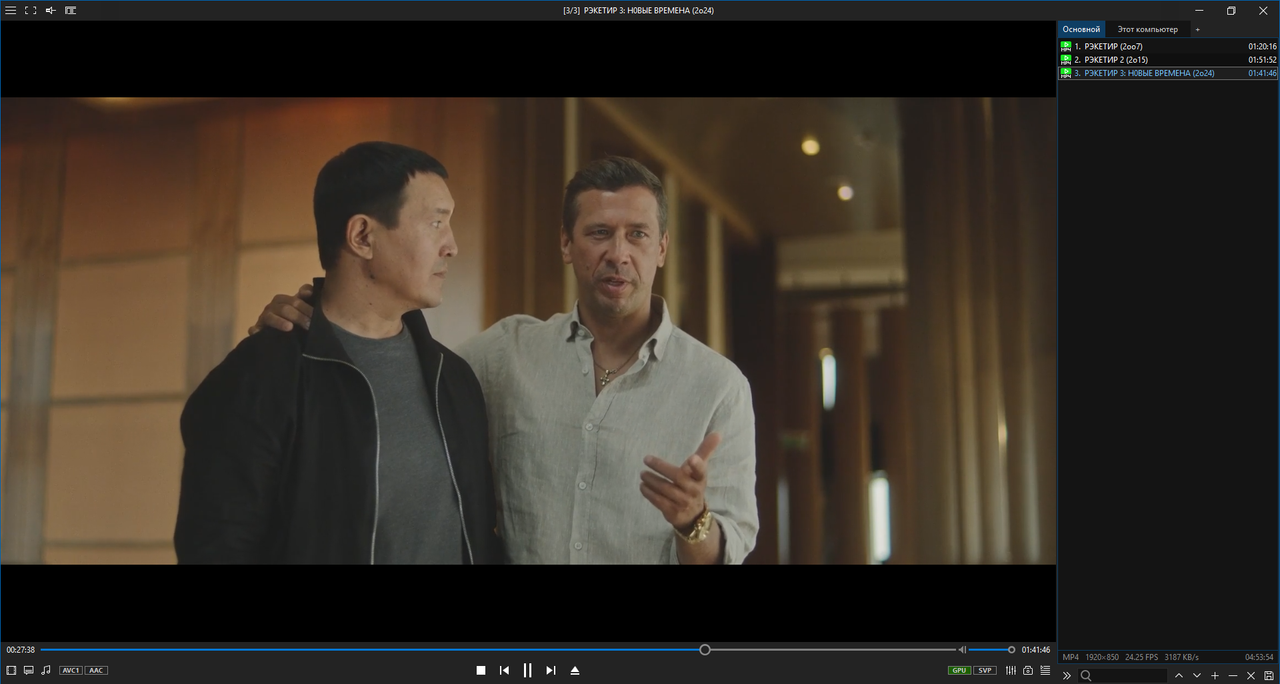This screenshot has width=1280, height=684.
Task: Mute audio with the speaker icon
Action: (963, 650)
